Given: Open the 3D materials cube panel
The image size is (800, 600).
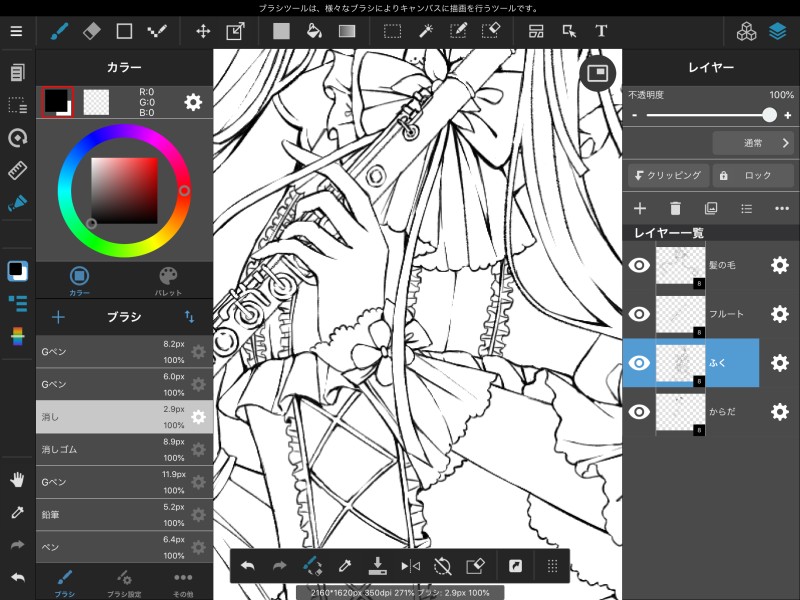Looking at the screenshot, I should point(746,31).
